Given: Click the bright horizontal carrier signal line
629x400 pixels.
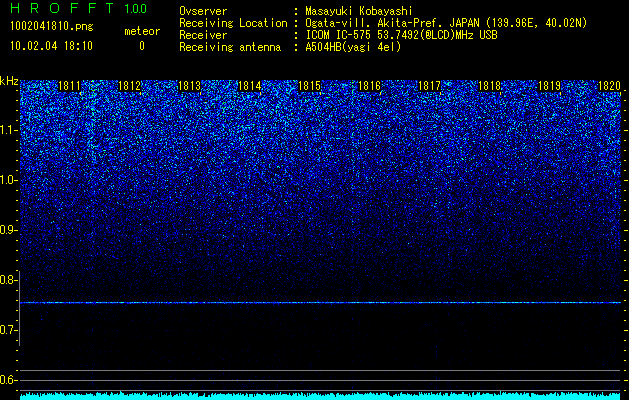Looking at the screenshot, I should [320, 303].
